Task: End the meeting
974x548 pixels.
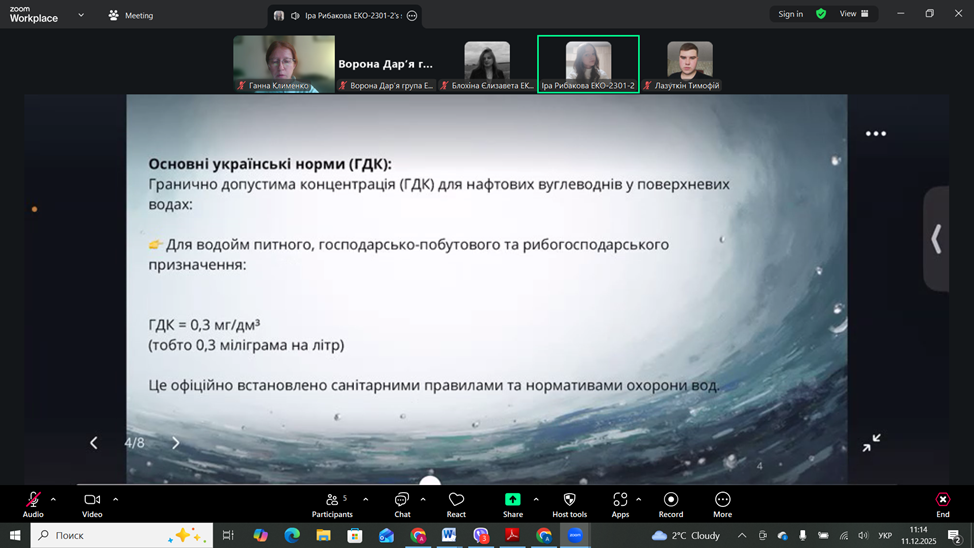Action: click(x=942, y=503)
